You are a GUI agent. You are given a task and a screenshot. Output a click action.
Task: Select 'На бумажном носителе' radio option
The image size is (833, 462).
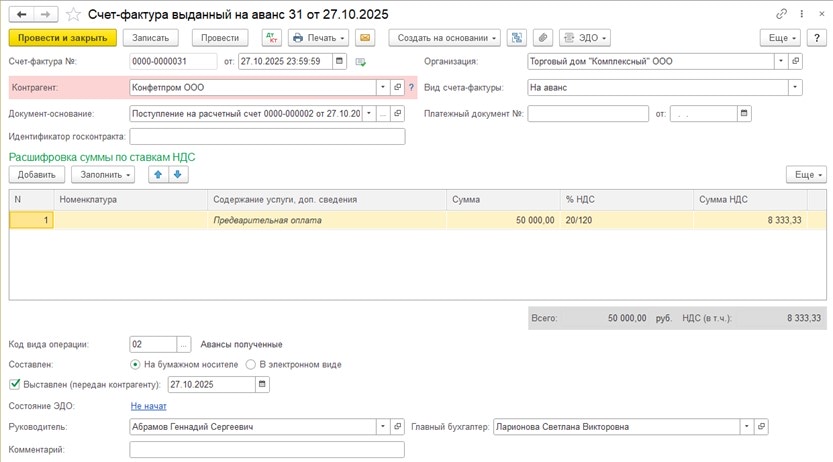pos(136,364)
